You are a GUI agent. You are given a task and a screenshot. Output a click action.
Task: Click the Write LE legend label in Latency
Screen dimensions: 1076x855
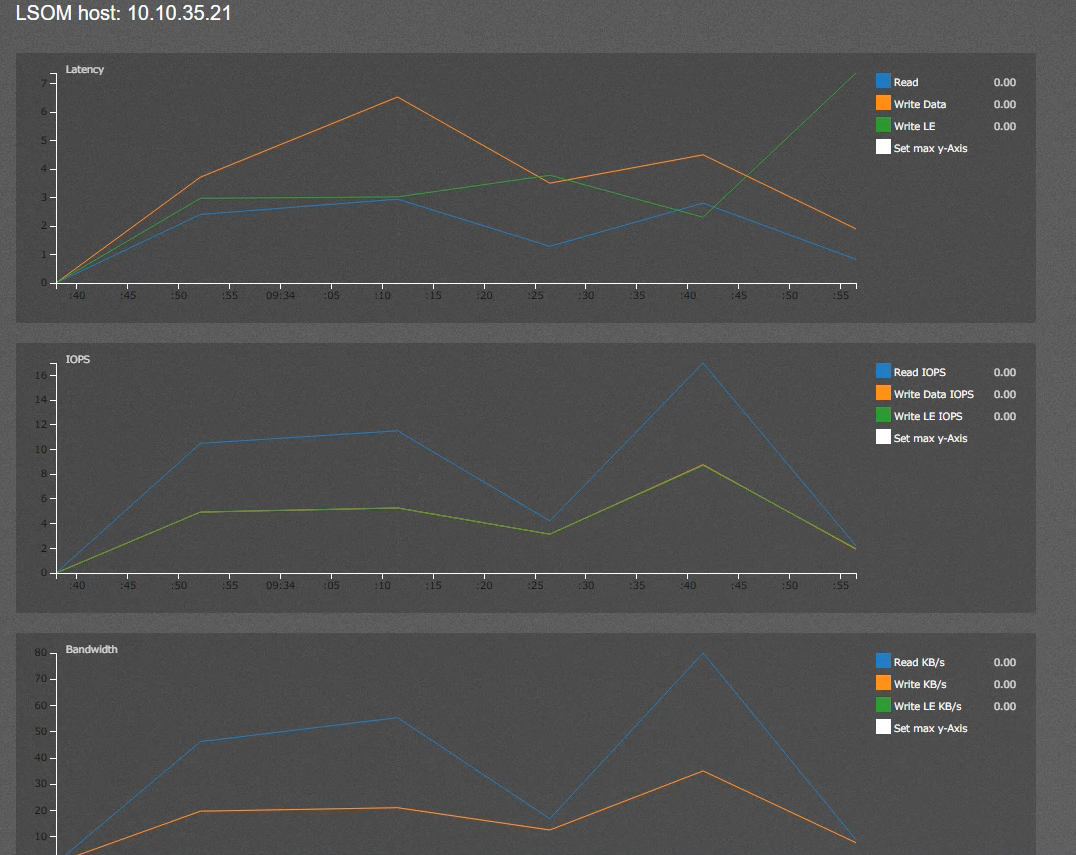pyautogui.click(x=914, y=126)
